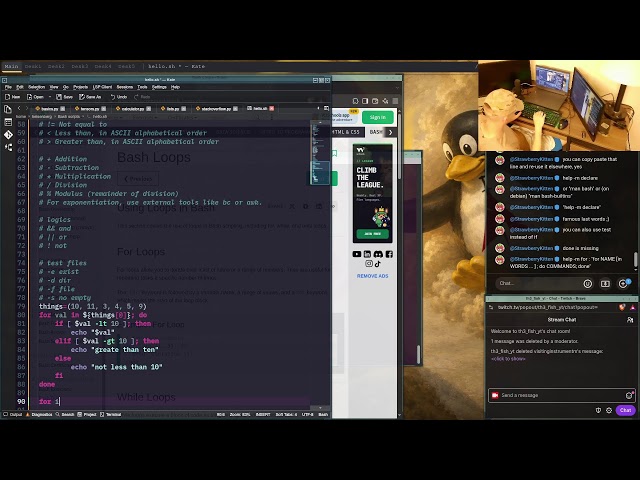640x480 pixels.
Task: Click the code minimap scrollbar in Kate
Action: pyautogui.click(x=320, y=153)
